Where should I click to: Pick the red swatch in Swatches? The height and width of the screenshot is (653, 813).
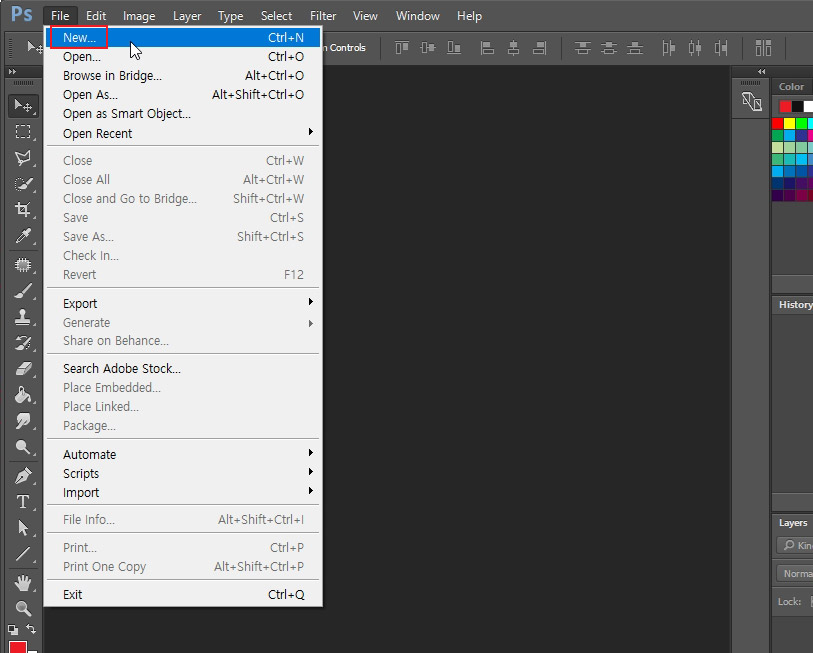tap(777, 123)
